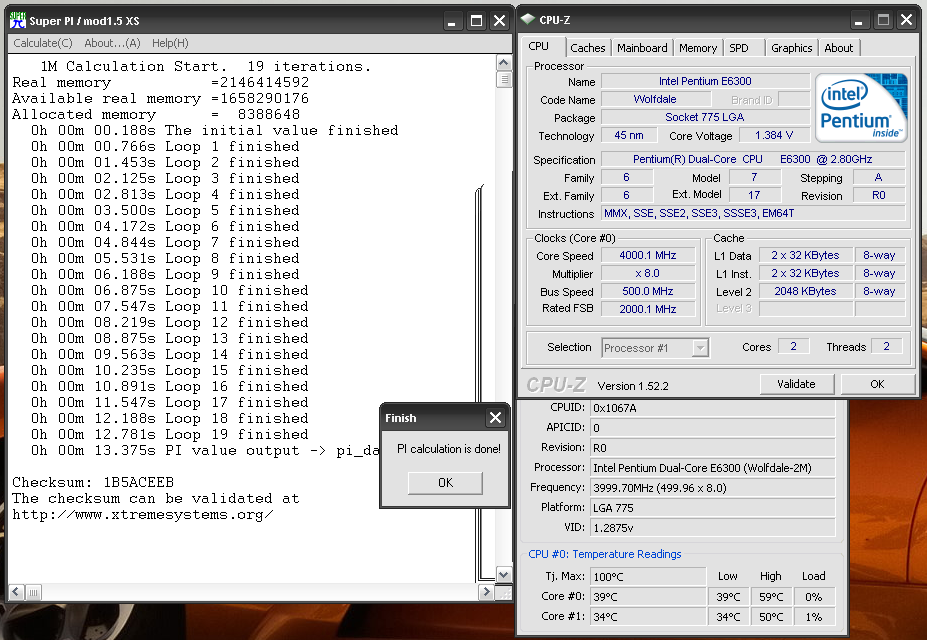Switch to the Caches tab in CPU-Z

588,48
